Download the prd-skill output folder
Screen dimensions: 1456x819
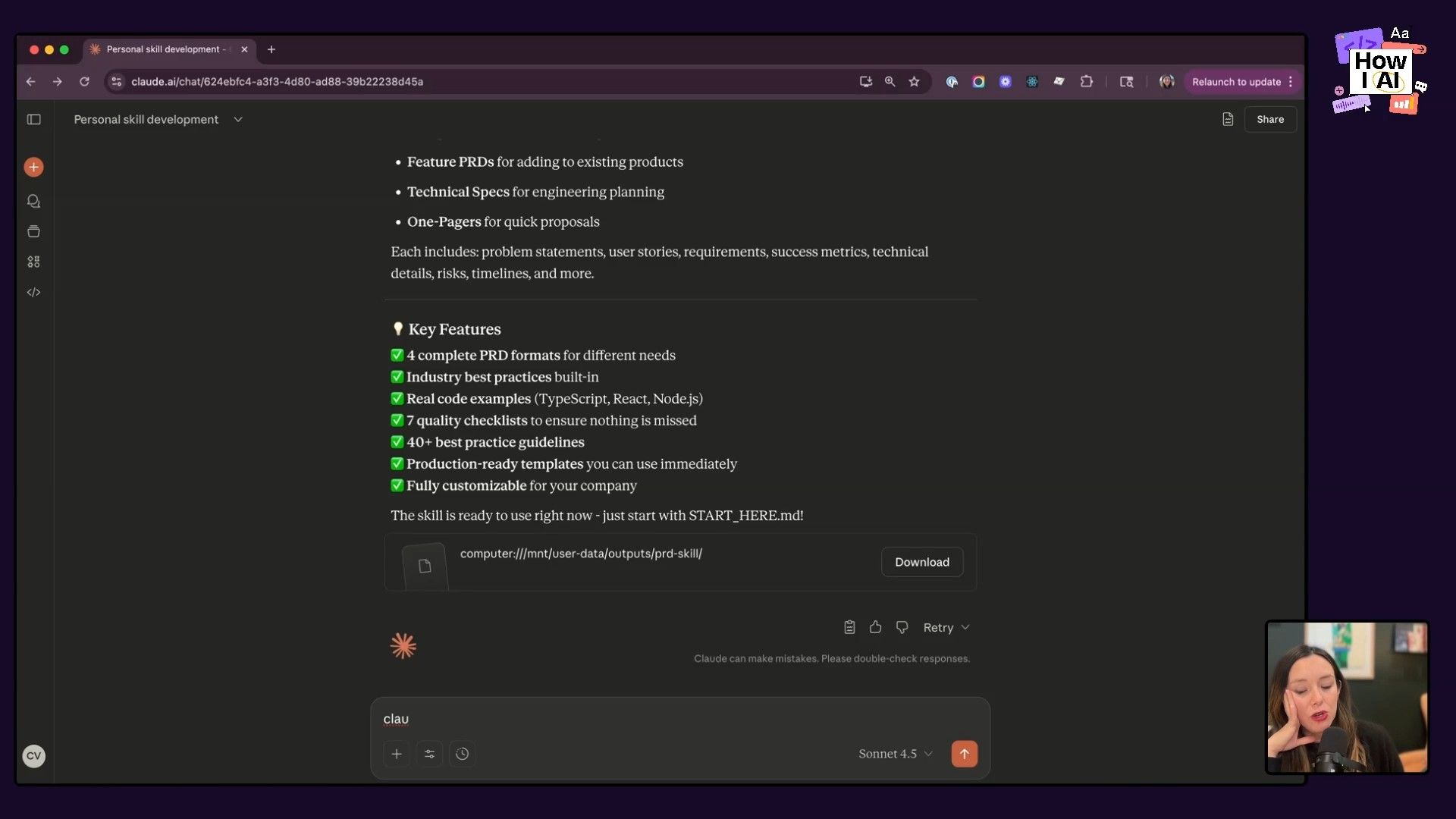pyautogui.click(x=921, y=562)
